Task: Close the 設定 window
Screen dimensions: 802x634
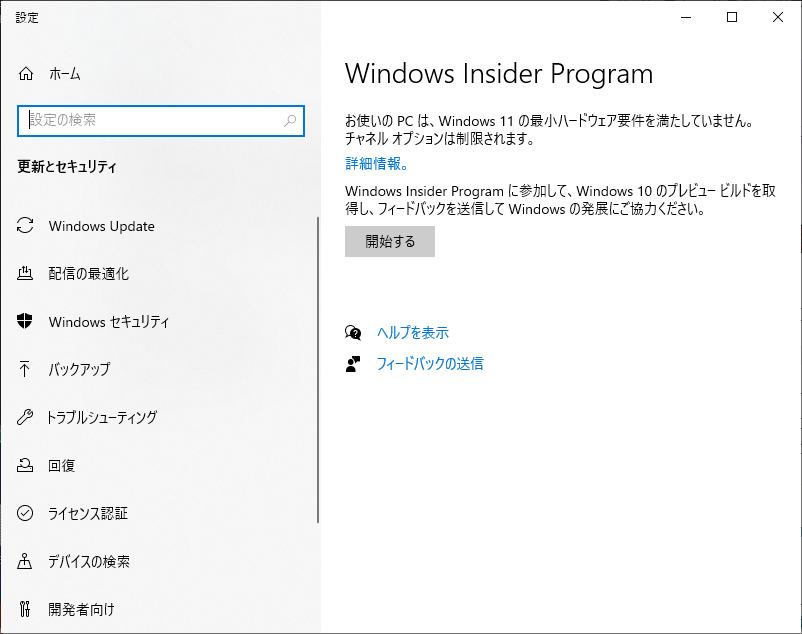Action: tap(778, 17)
